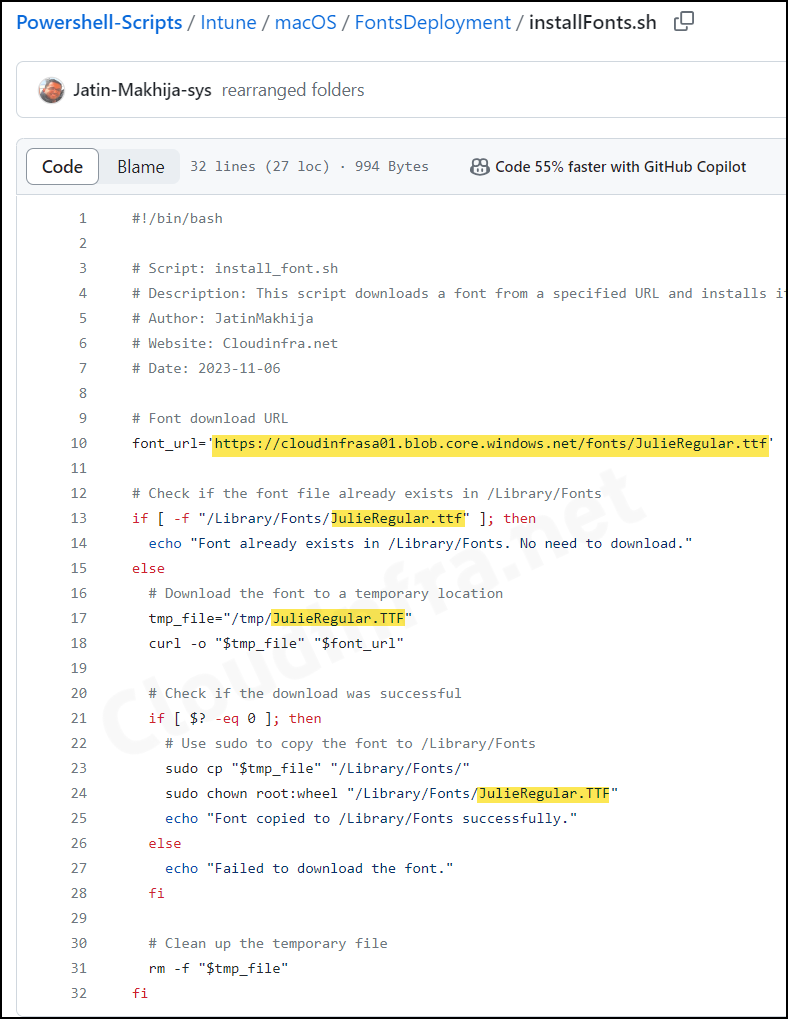This screenshot has height=1019, width=788.
Task: Open the 'rearranged folders' commit message
Action: coord(293,90)
